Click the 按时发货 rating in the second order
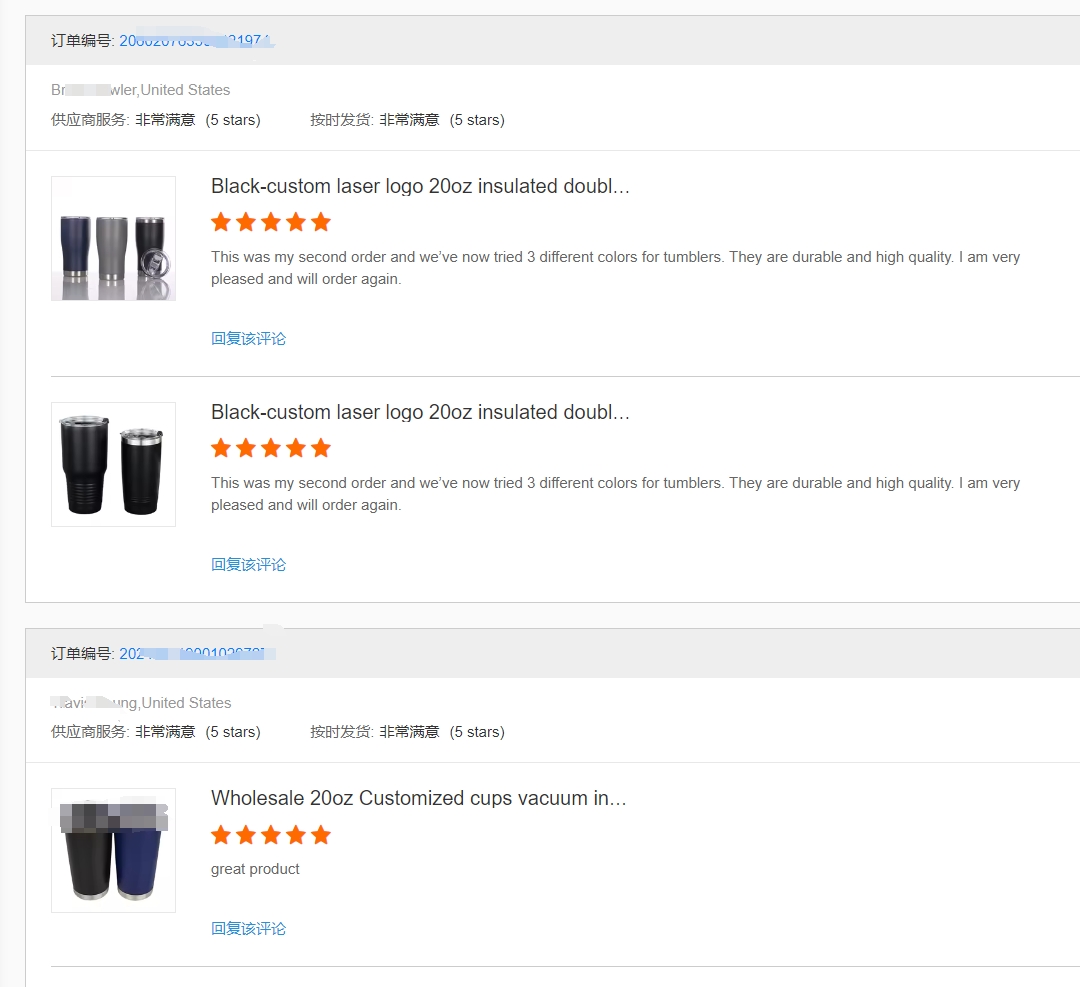This screenshot has height=987, width=1080. [407, 732]
